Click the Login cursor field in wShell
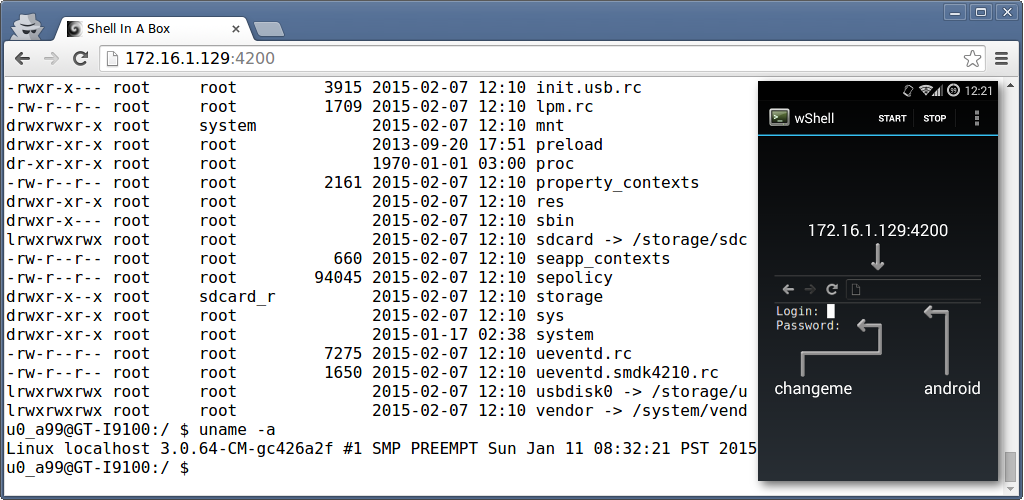This screenshot has width=1024, height=500. 831,311
